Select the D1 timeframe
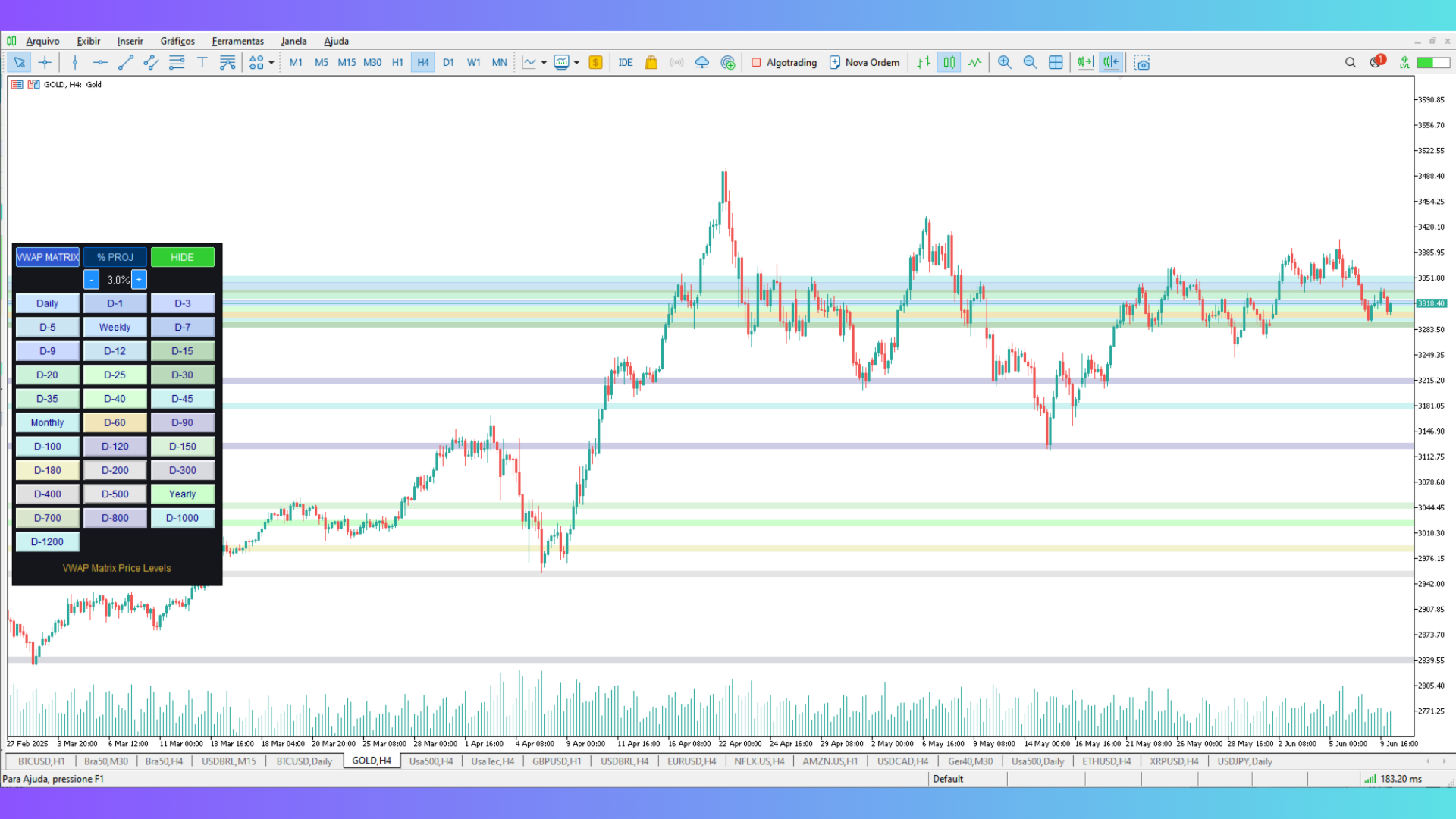The width and height of the screenshot is (1456, 819). (x=448, y=63)
